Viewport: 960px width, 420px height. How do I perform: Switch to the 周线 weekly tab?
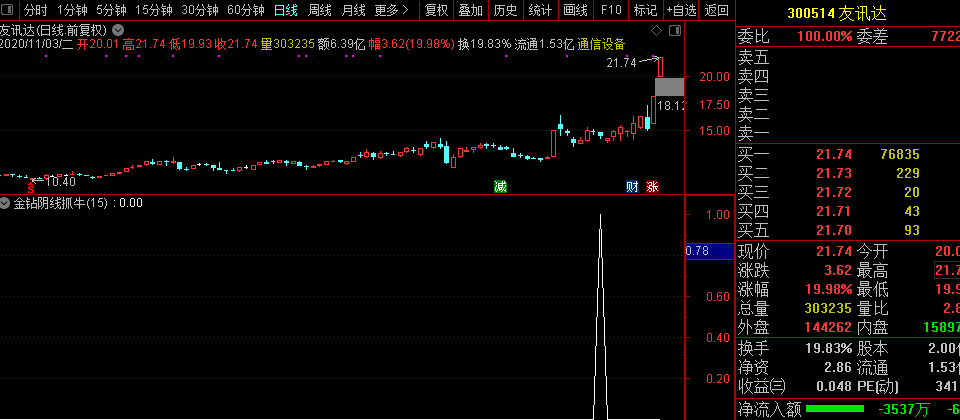click(x=319, y=11)
